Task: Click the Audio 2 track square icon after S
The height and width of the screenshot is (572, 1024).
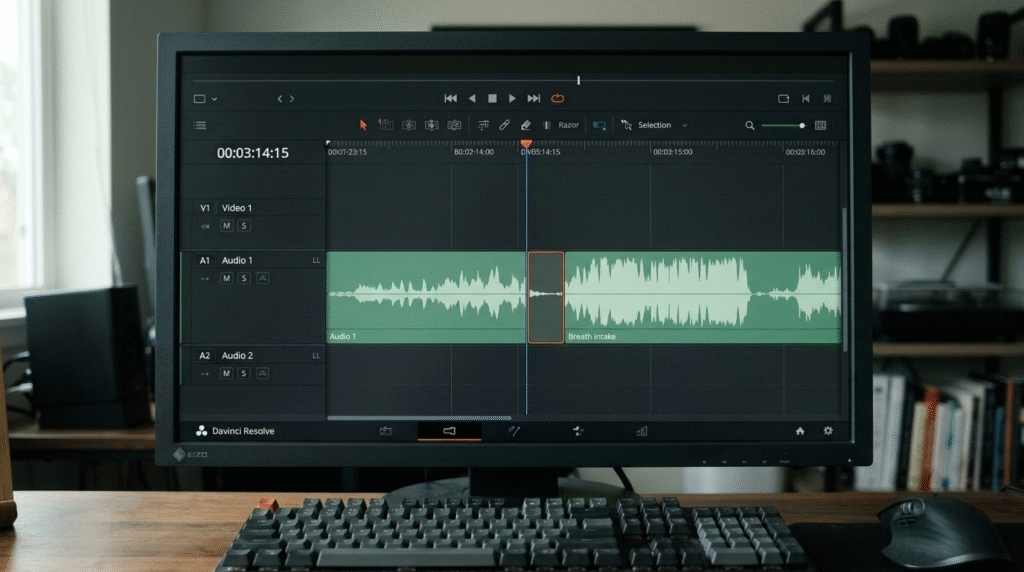Action: click(x=262, y=373)
